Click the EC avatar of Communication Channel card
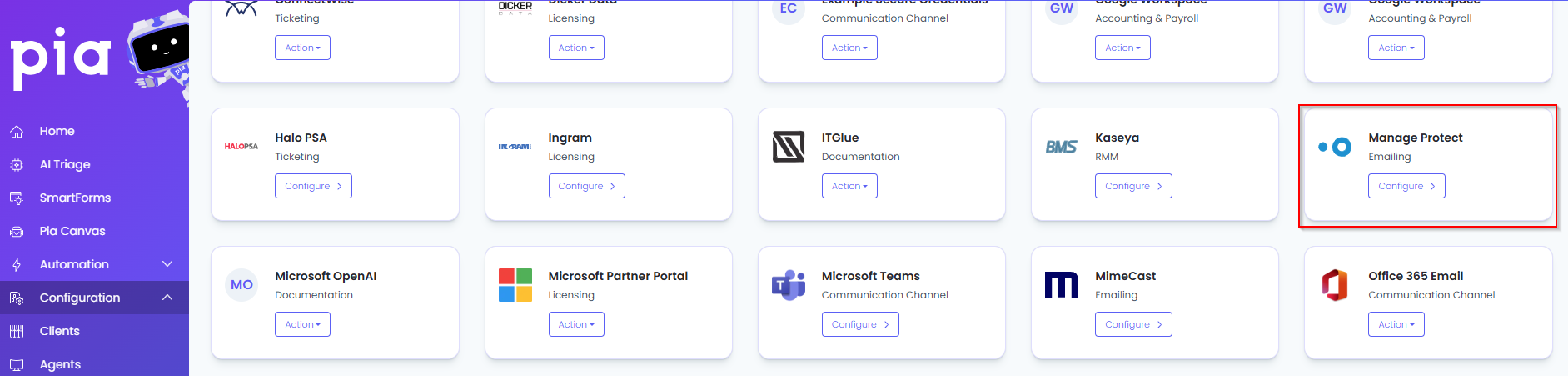1568x376 pixels. click(x=788, y=9)
